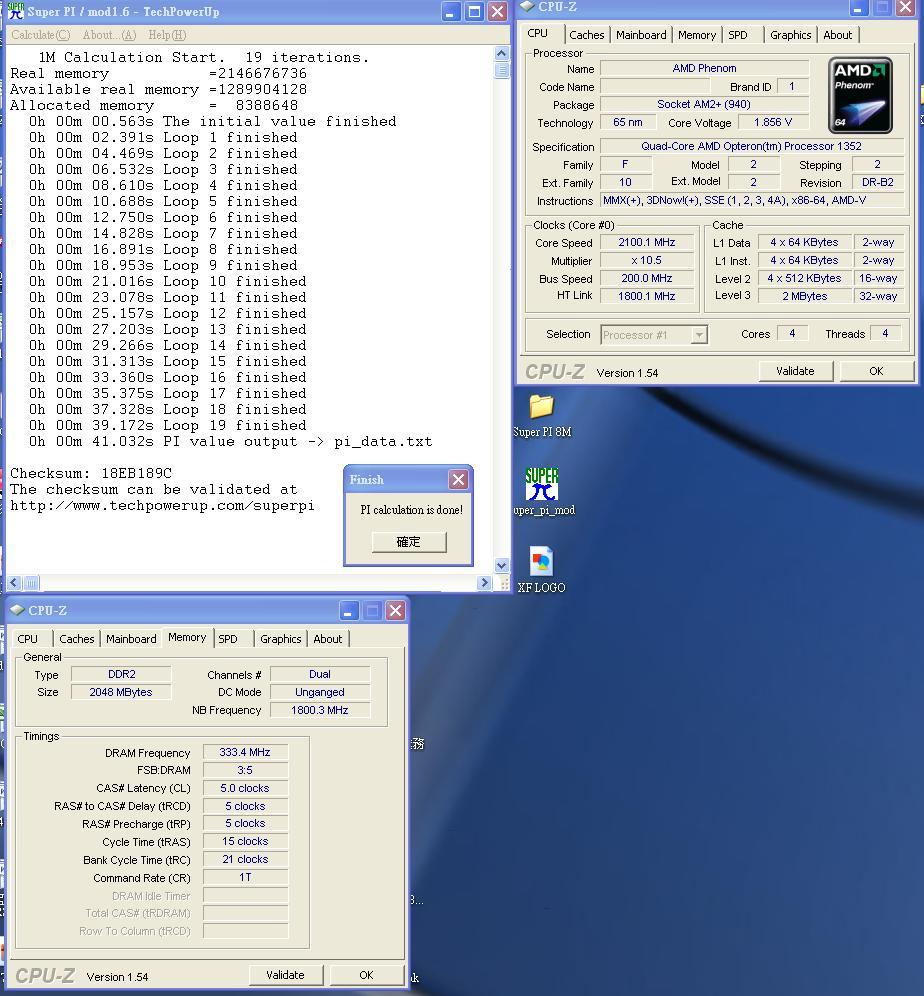
Task: Select SPD tab in bottom CPU-Z window
Action: point(228,639)
